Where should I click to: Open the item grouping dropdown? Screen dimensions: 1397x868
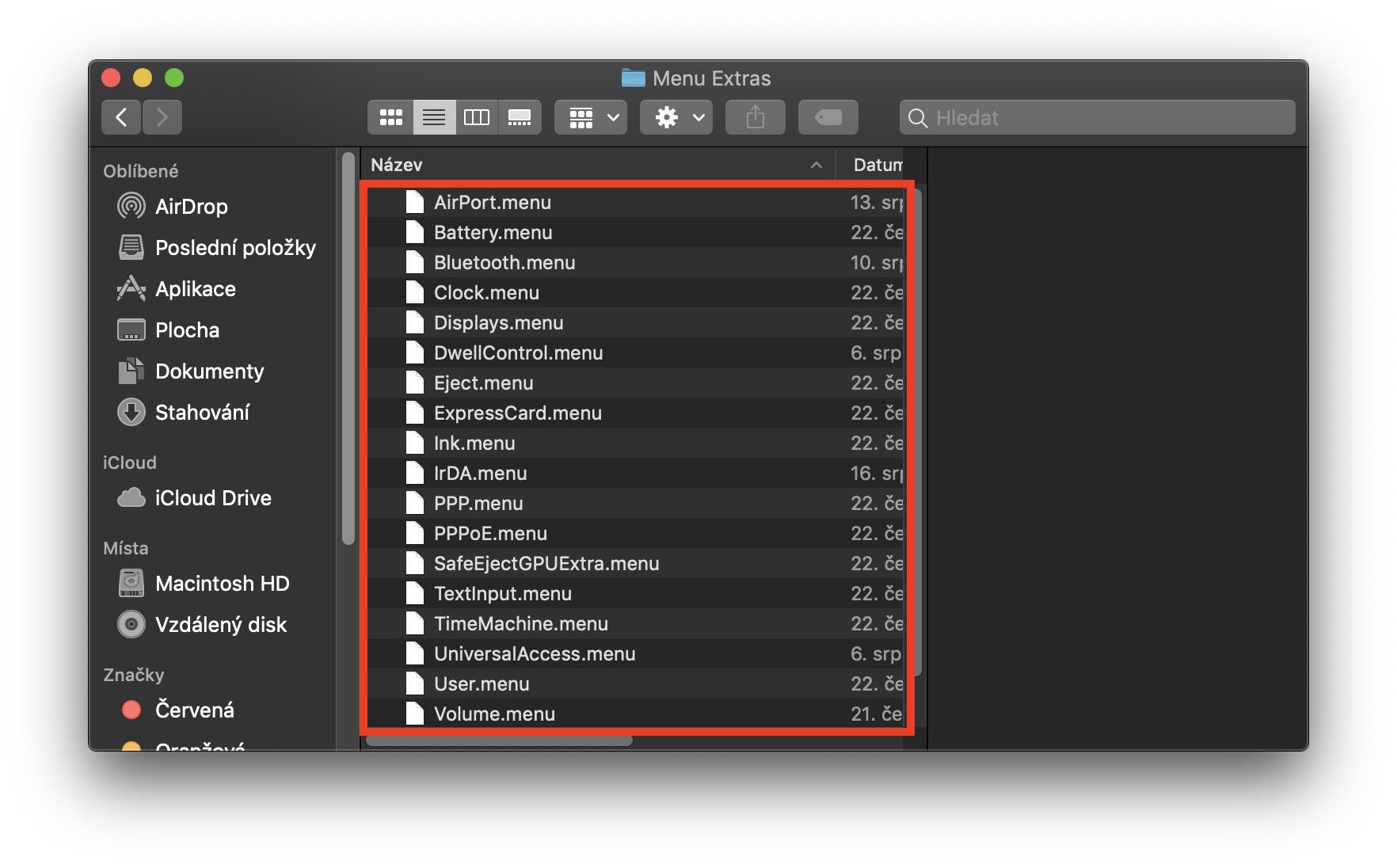pyautogui.click(x=589, y=117)
